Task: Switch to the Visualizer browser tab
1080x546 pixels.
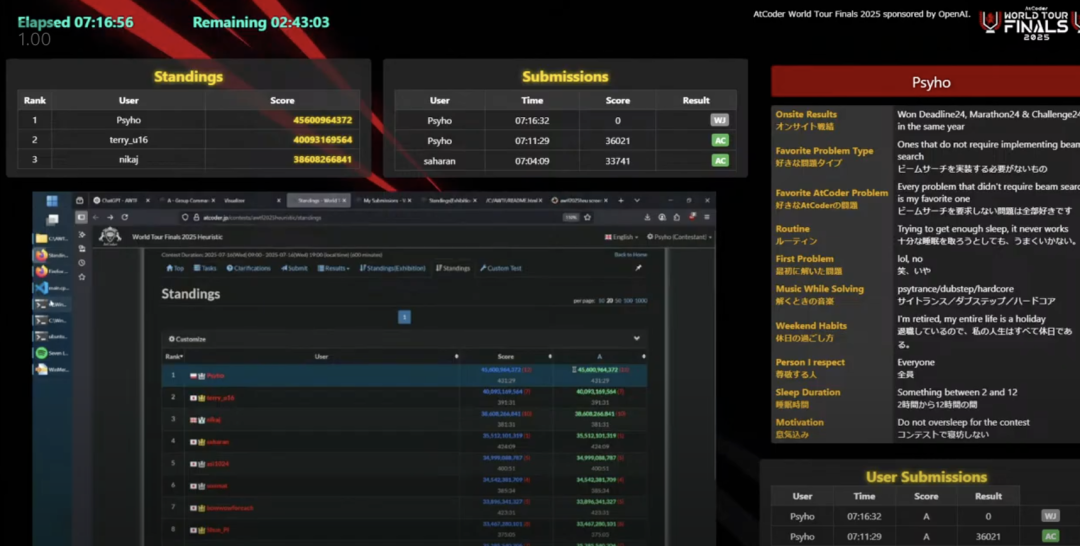Action: [251, 200]
